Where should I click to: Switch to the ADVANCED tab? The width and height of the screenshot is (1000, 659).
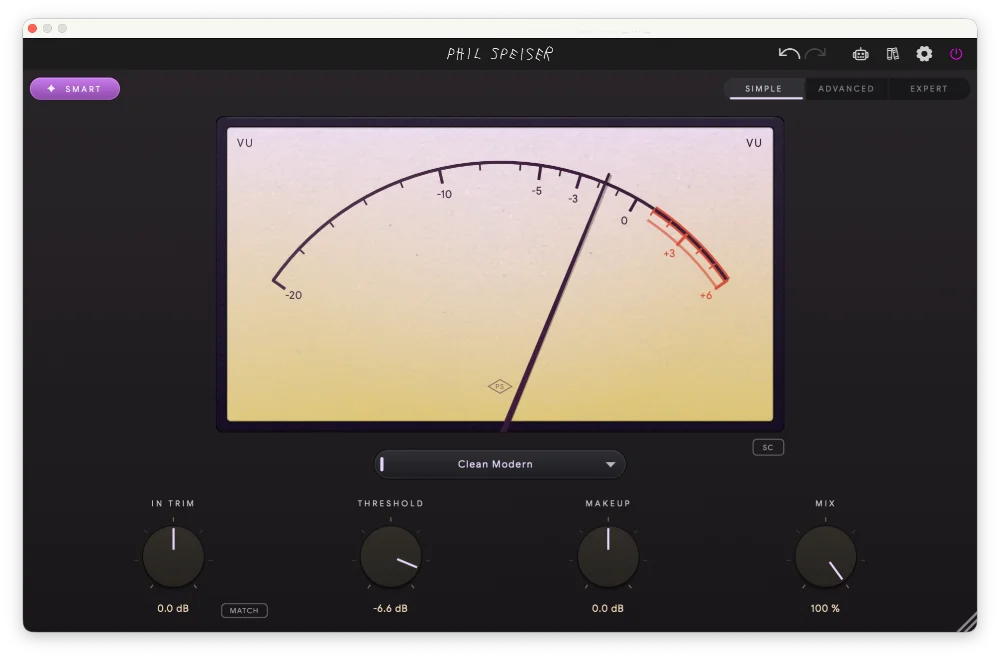point(846,89)
